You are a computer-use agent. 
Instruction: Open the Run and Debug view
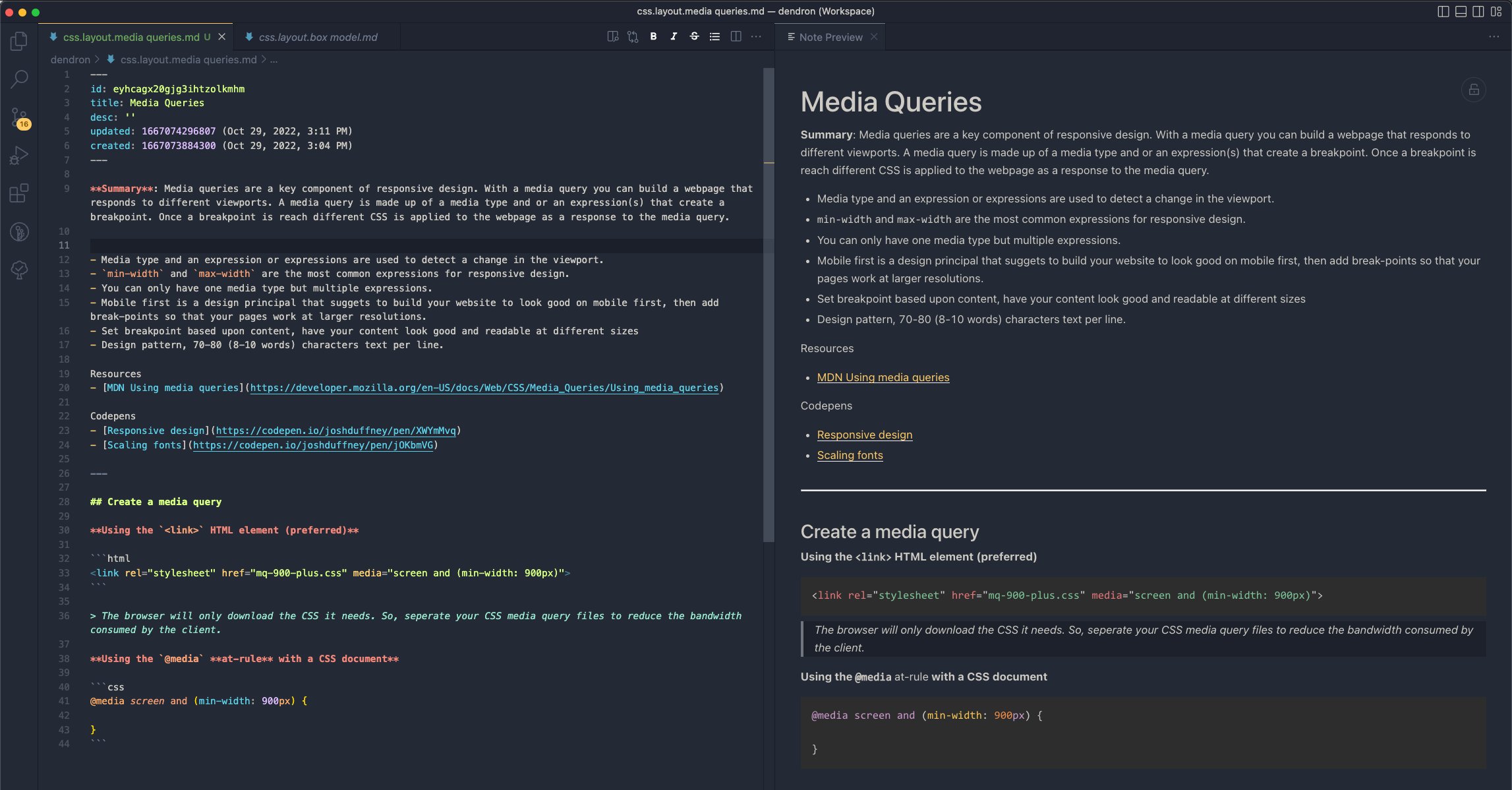point(19,156)
